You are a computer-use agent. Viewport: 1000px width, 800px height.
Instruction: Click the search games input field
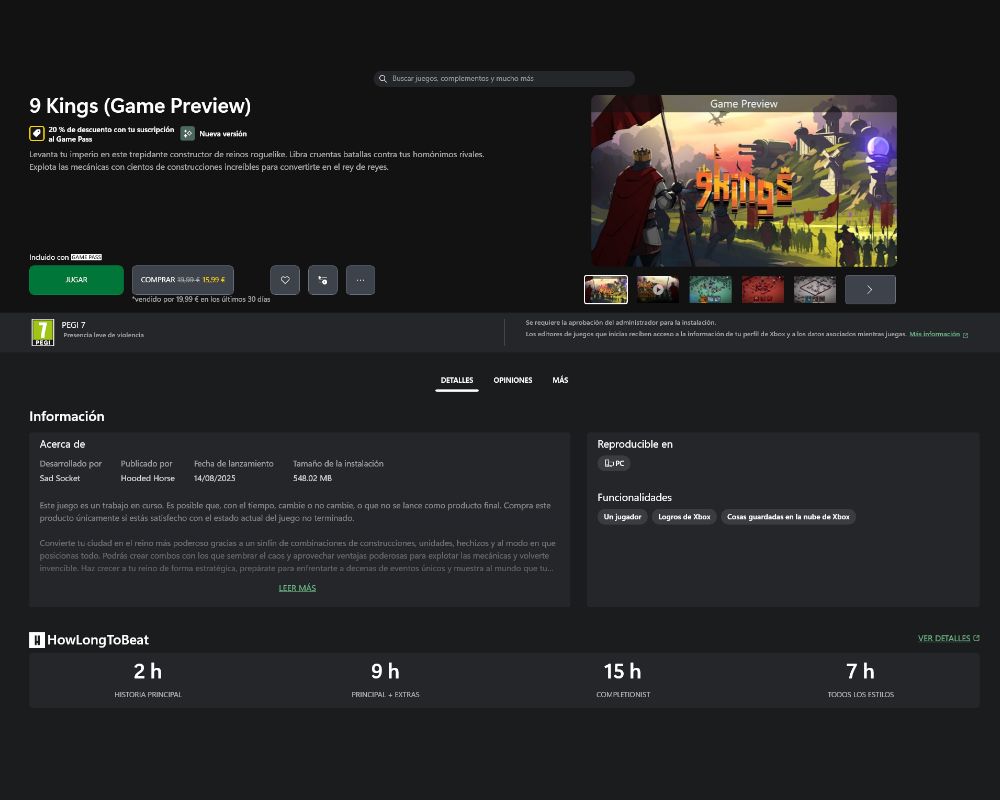point(504,78)
